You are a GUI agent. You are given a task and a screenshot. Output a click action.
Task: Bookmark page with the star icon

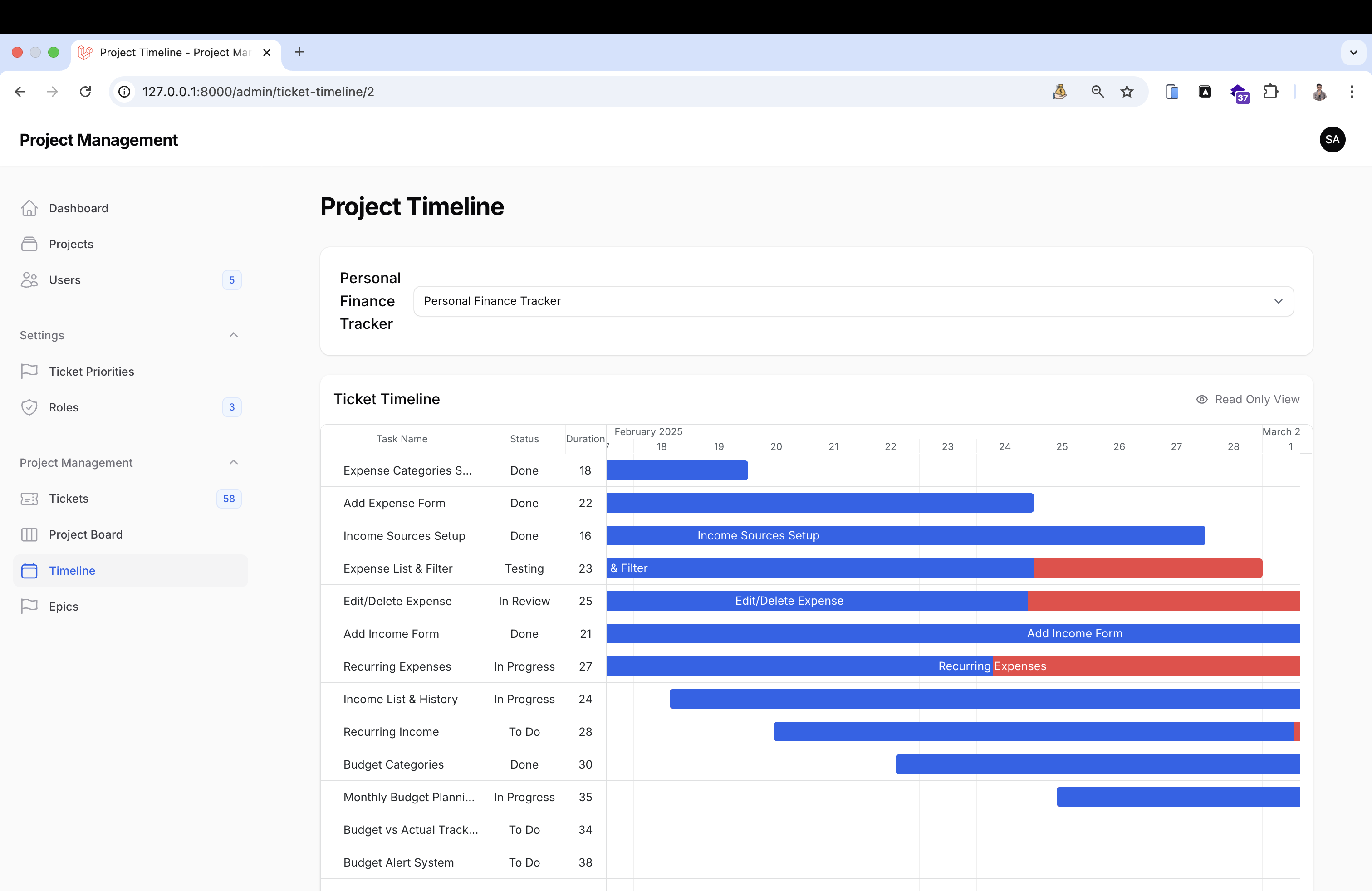click(1127, 92)
